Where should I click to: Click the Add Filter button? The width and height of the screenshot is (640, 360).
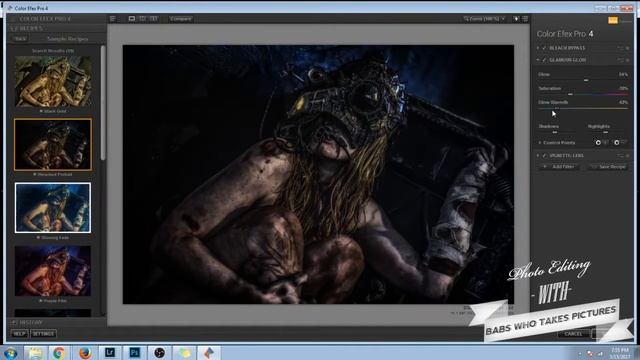click(x=560, y=167)
